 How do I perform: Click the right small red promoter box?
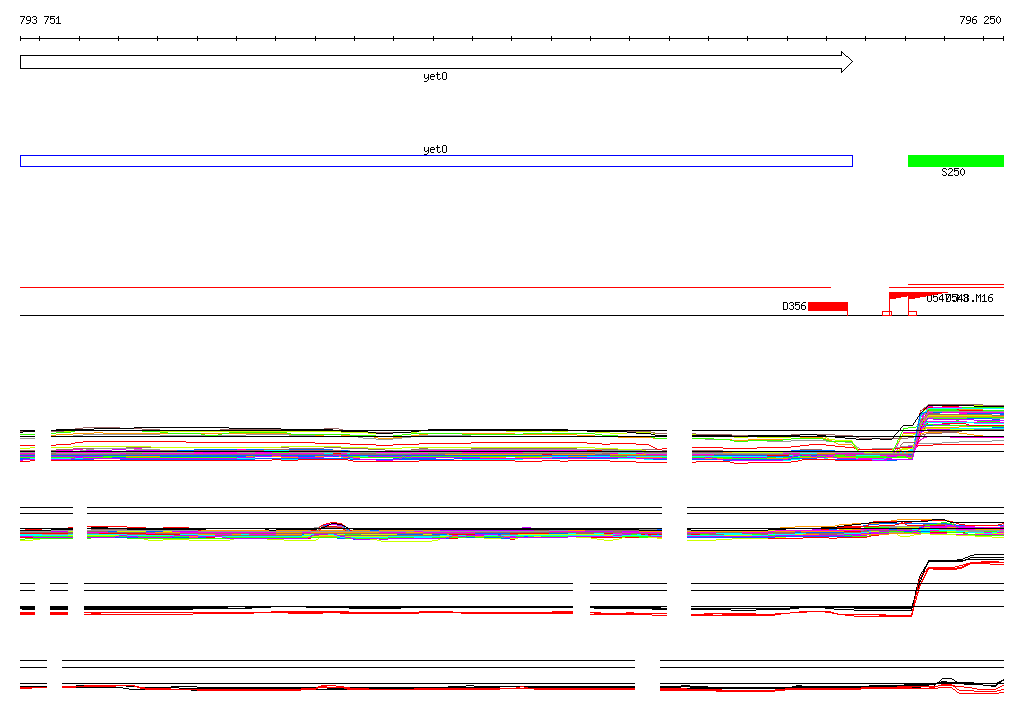(912, 314)
